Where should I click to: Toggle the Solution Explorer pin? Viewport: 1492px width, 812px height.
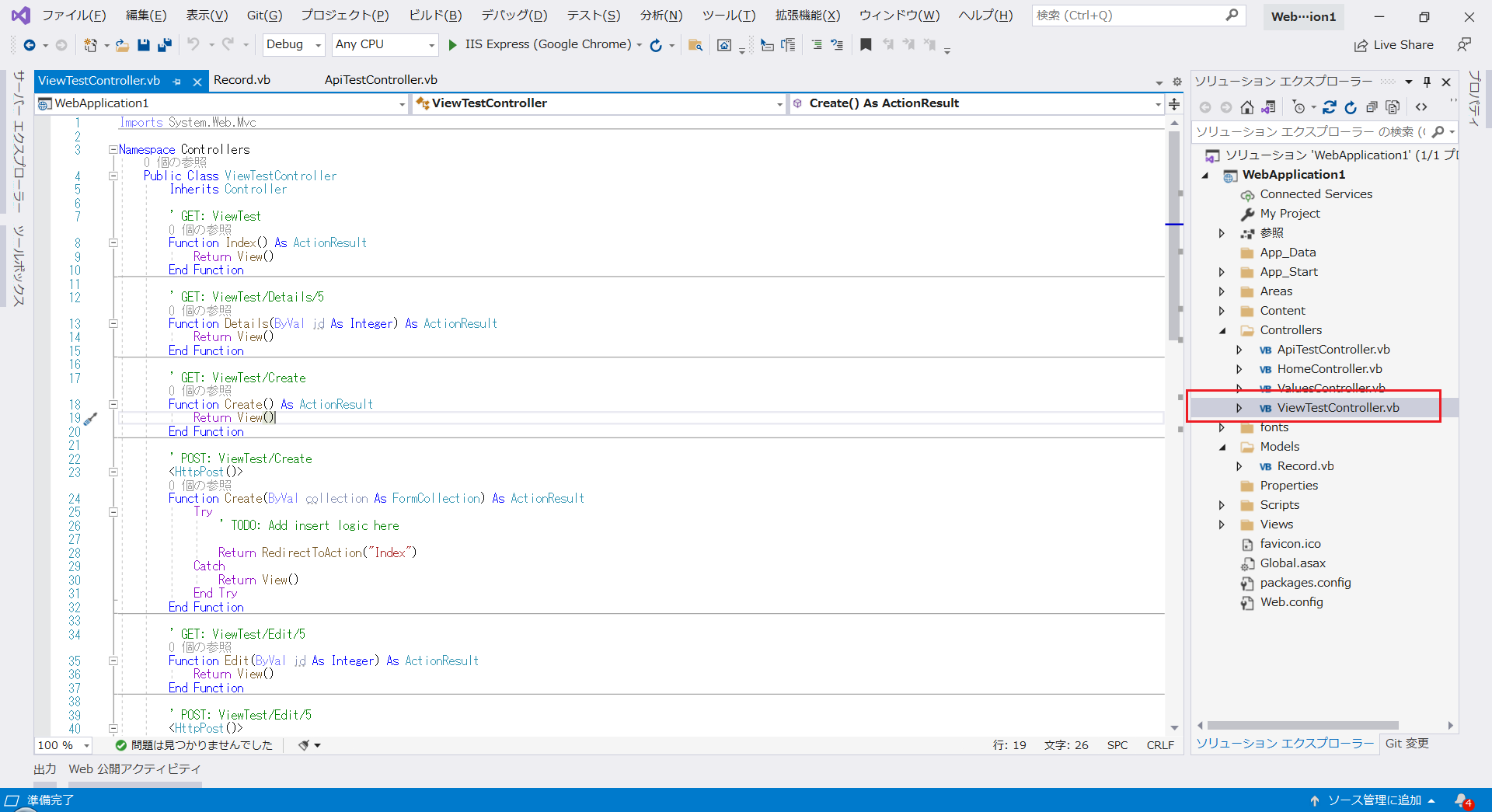pos(1427,81)
